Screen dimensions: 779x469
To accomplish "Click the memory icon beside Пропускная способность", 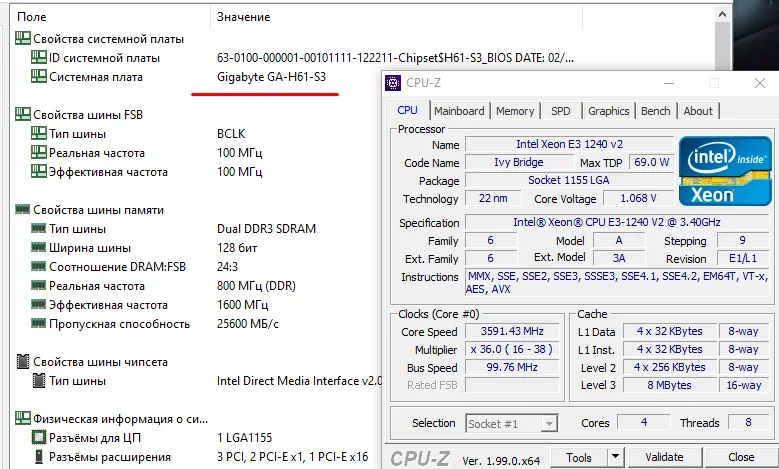I will (39, 323).
